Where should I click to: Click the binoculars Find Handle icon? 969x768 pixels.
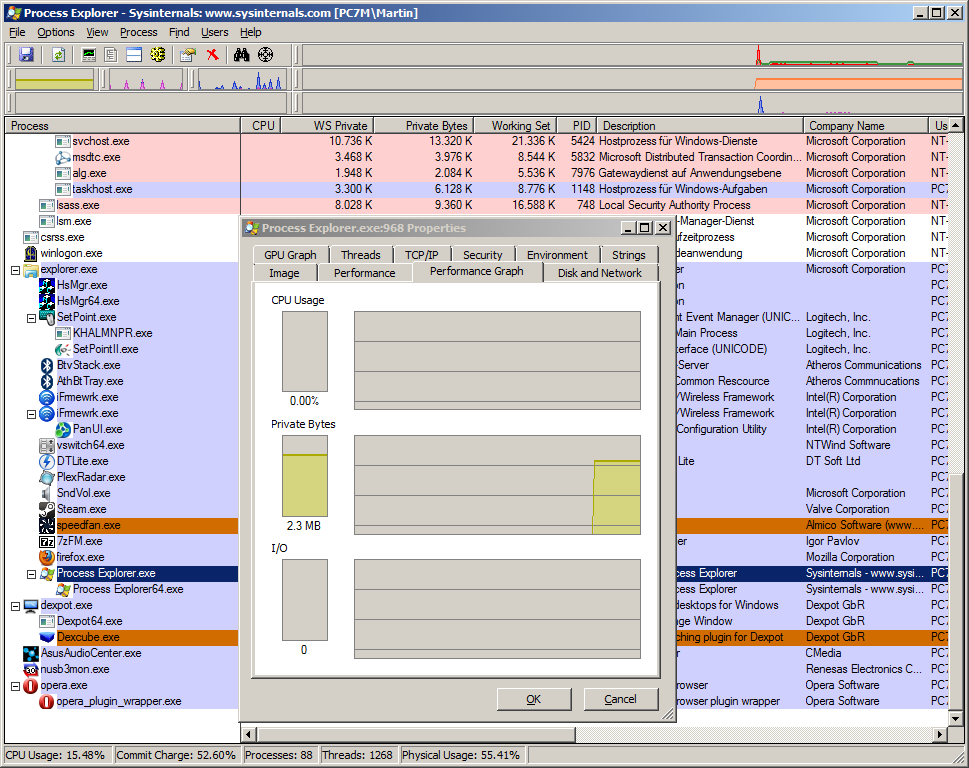point(242,55)
